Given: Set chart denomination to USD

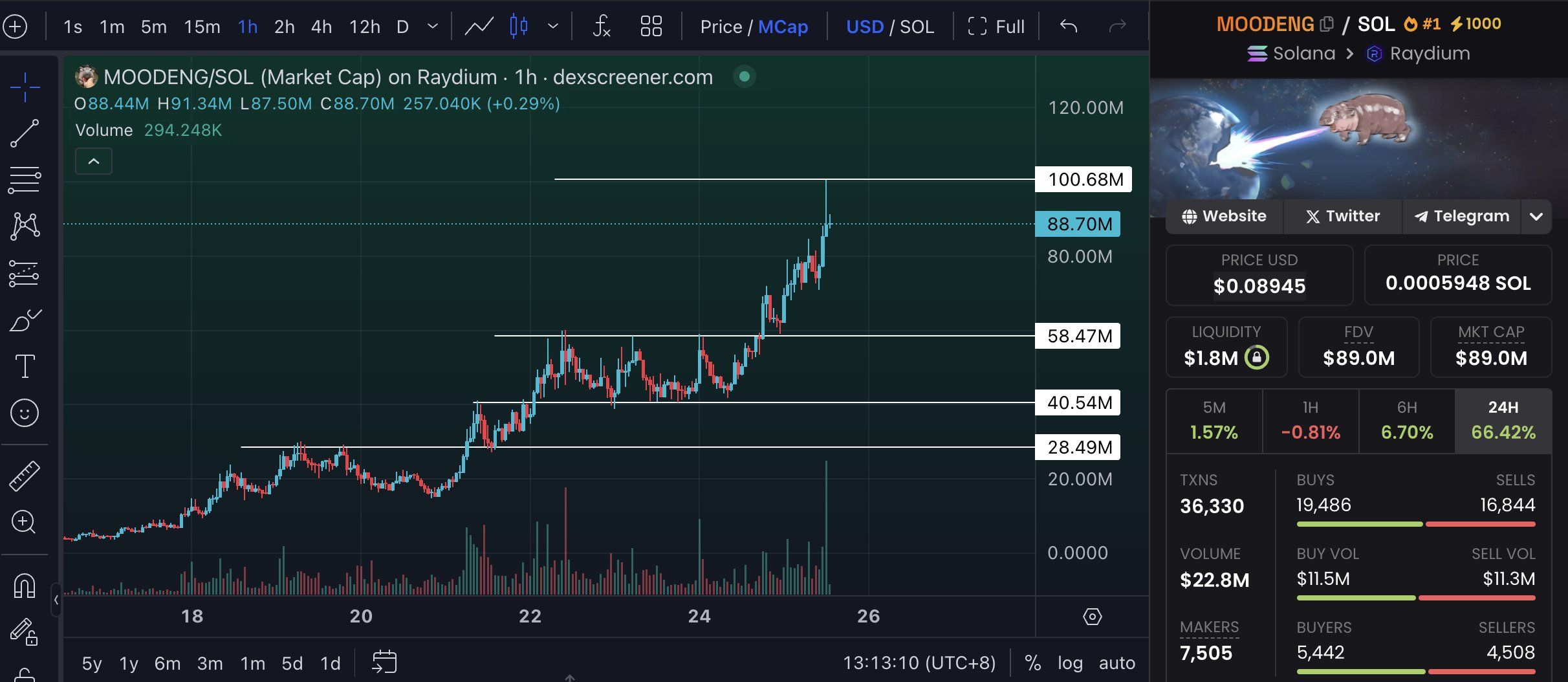Looking at the screenshot, I should (x=865, y=27).
